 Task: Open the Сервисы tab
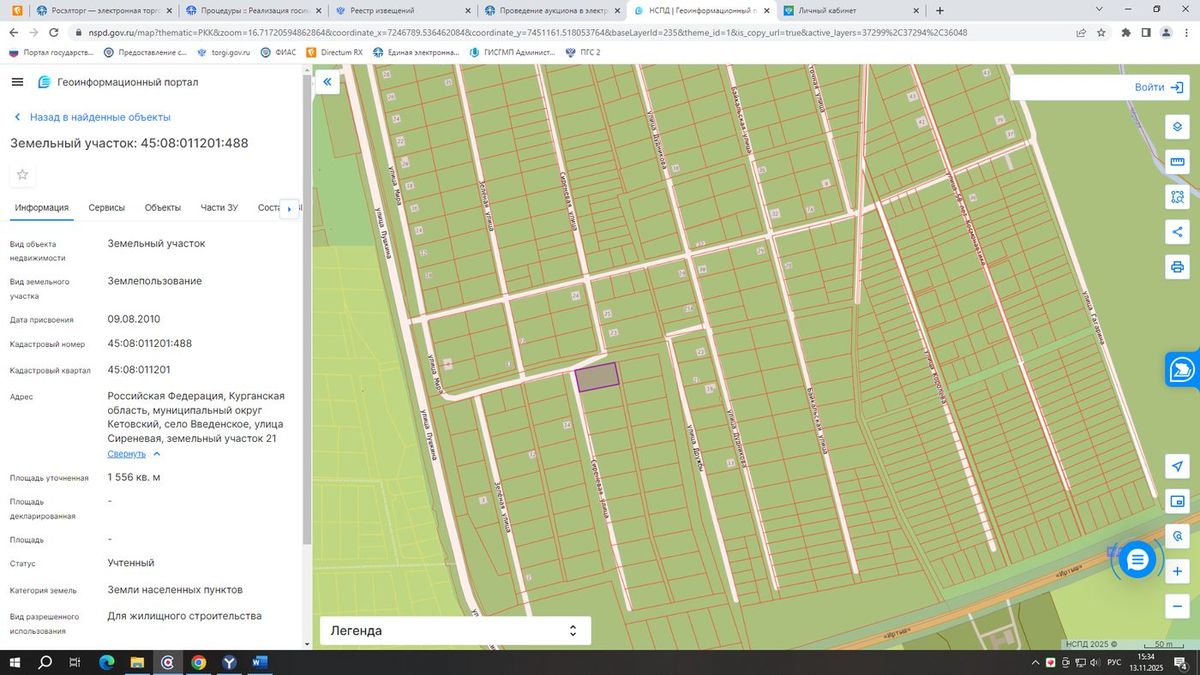(107, 208)
